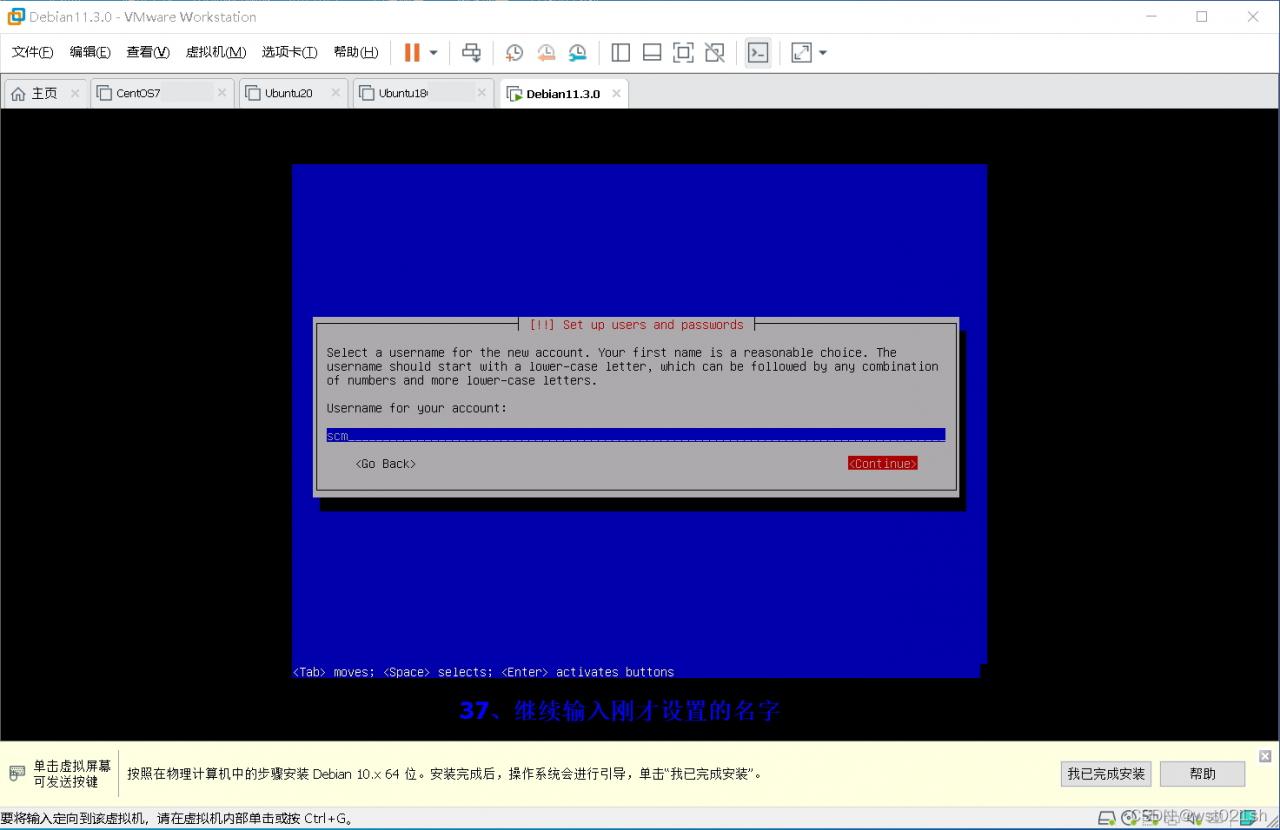1280x830 pixels.
Task: Click the Take Snapshot clock icon
Action: (514, 52)
